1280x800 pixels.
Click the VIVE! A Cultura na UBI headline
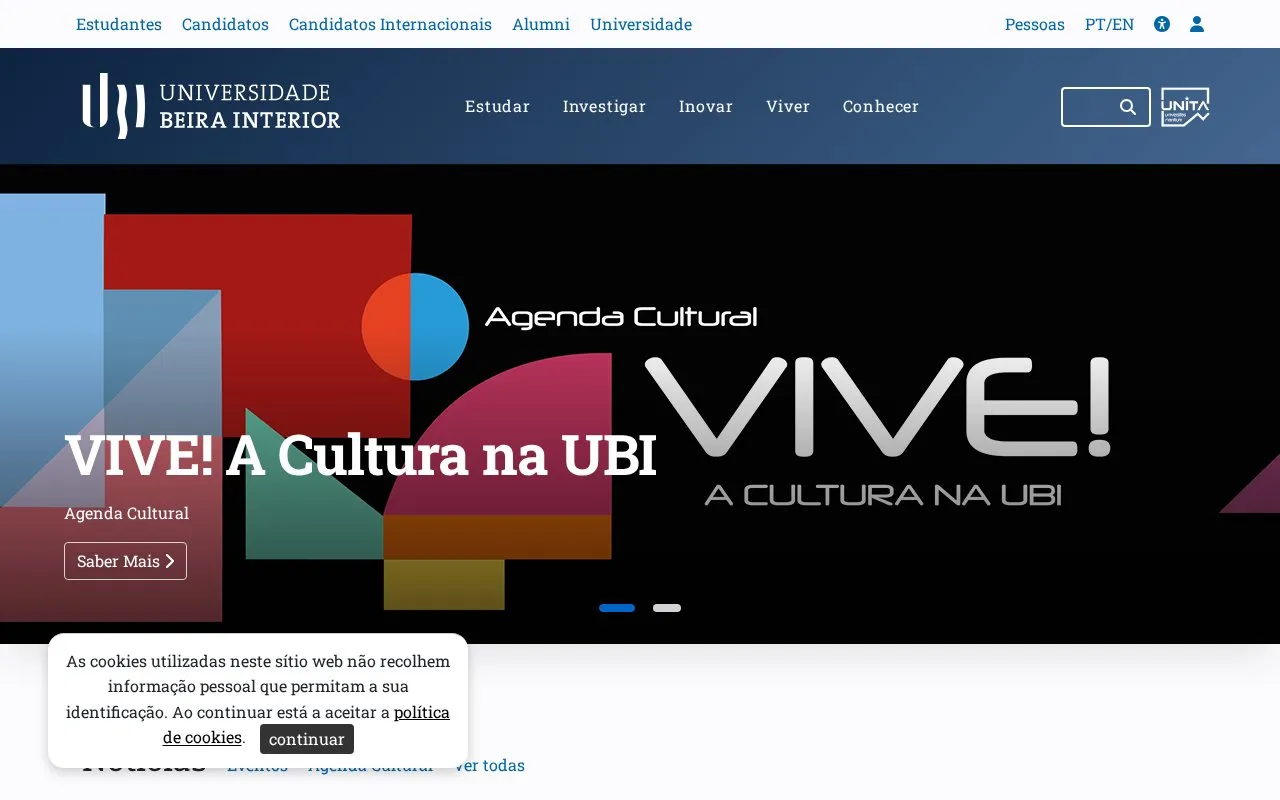(x=360, y=456)
